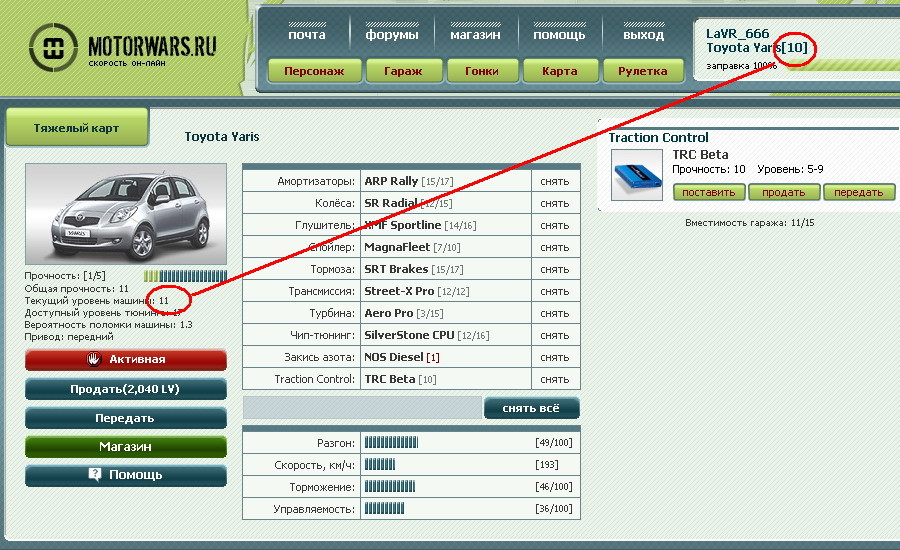900x550 pixels.
Task: Click the hand icon on Активная button
Action: pos(94,359)
